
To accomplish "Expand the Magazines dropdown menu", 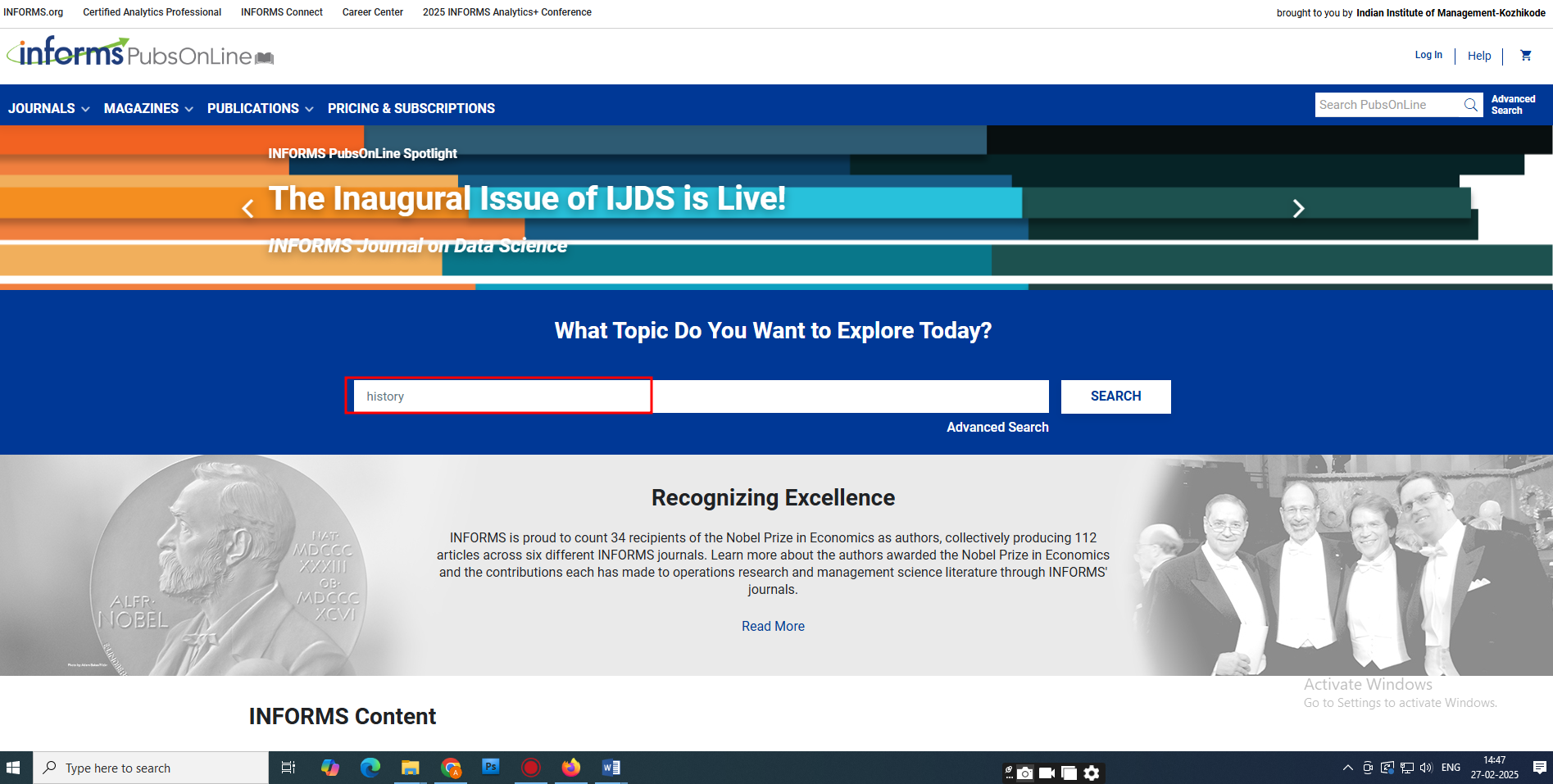I will tap(148, 108).
